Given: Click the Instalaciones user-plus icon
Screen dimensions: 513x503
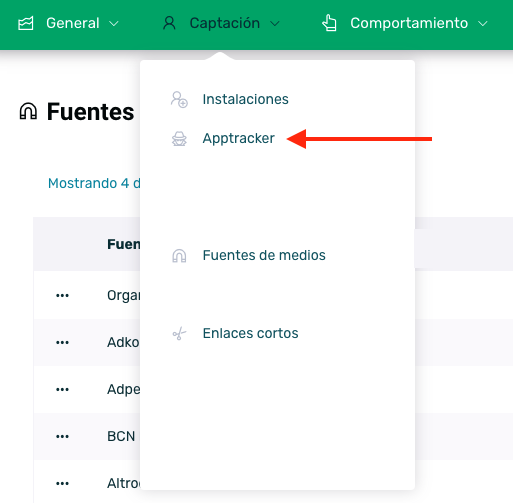Looking at the screenshot, I should 179,99.
